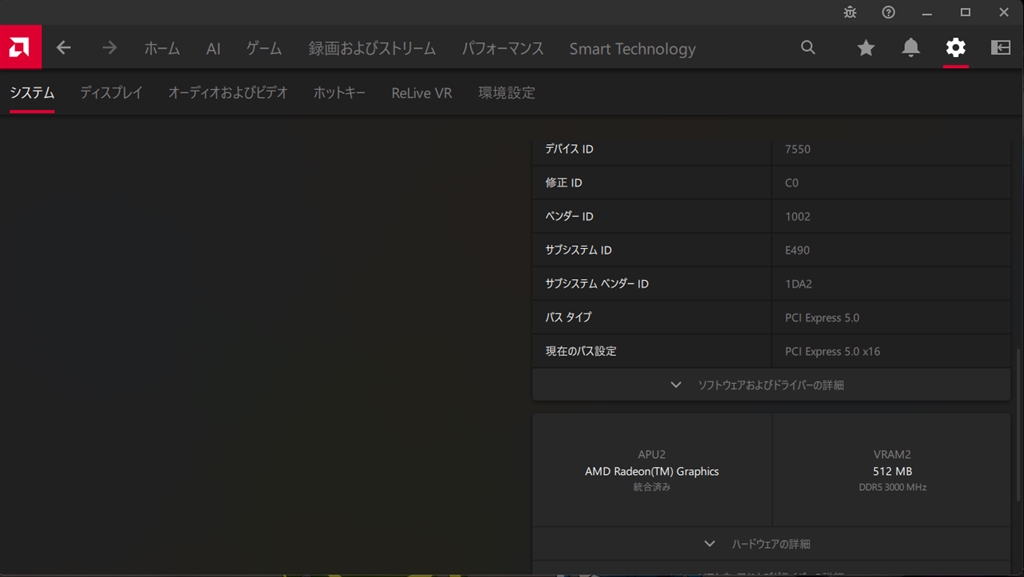Click the サブシステム ID label
1024x577 pixels.
click(578, 250)
